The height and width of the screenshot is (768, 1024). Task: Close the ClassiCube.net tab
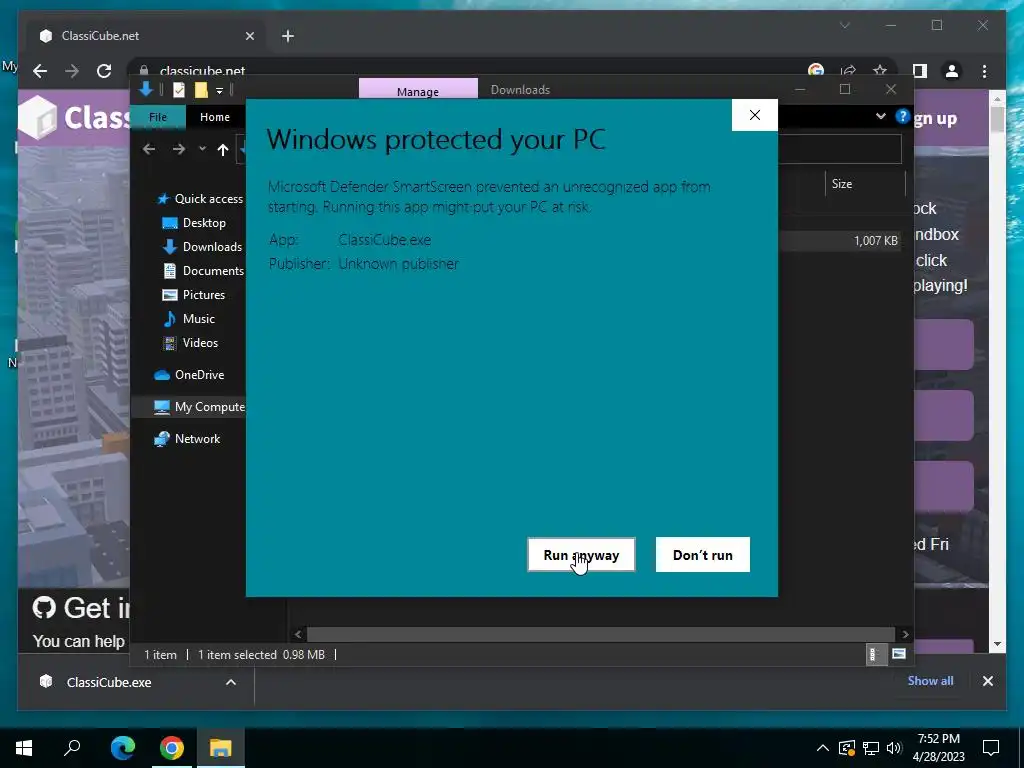[x=249, y=36]
